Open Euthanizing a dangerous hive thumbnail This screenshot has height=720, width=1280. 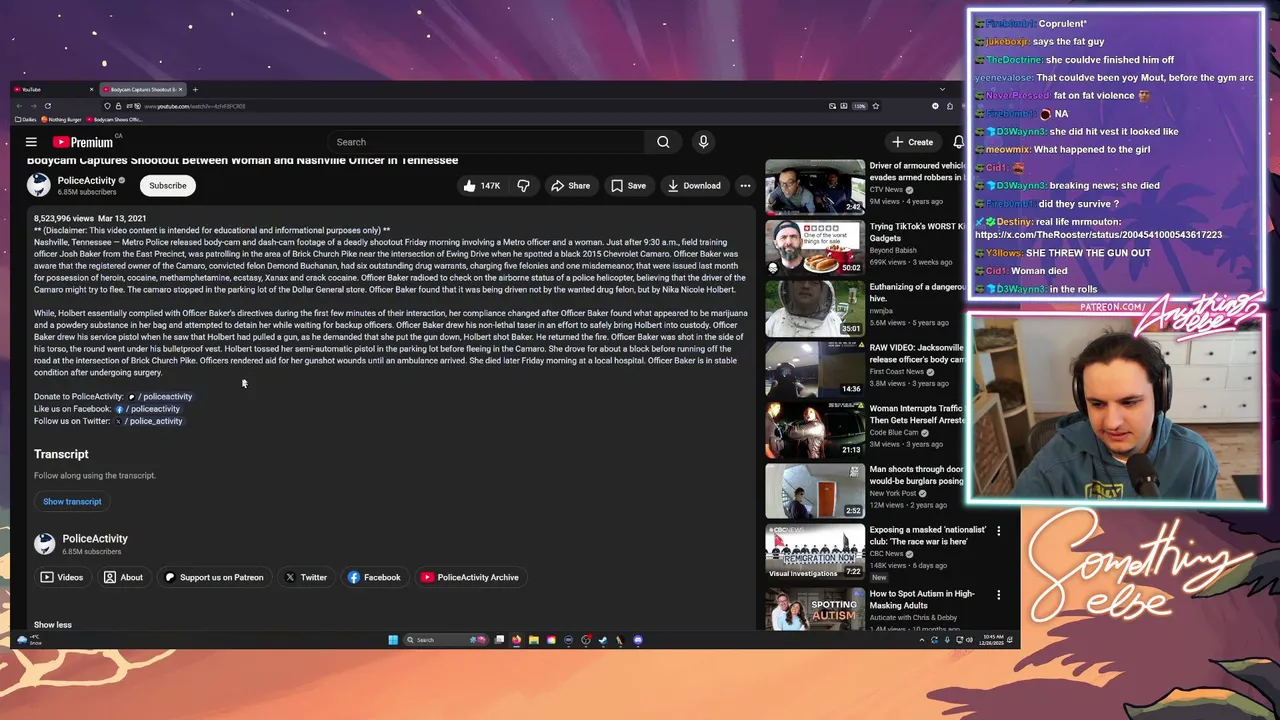(815, 308)
